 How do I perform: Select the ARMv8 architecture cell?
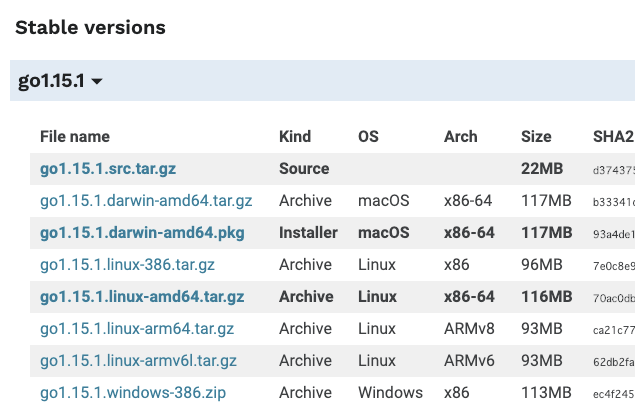(x=469, y=329)
